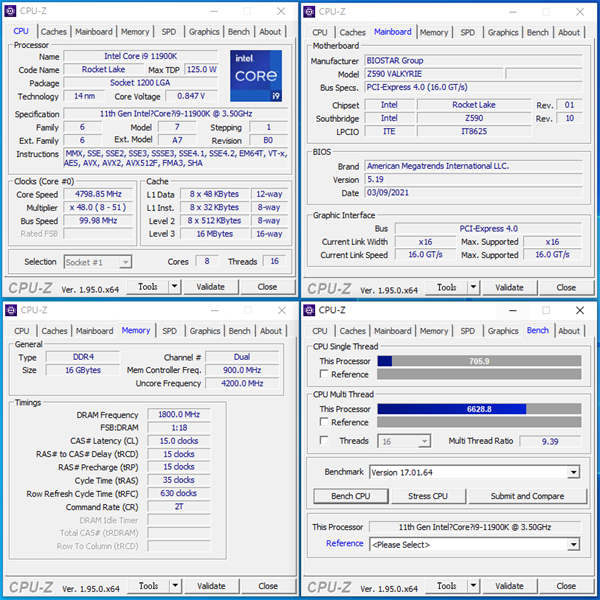Click the LPCIO IT8625 value
Viewport: 600px width, 600px height.
click(x=474, y=131)
